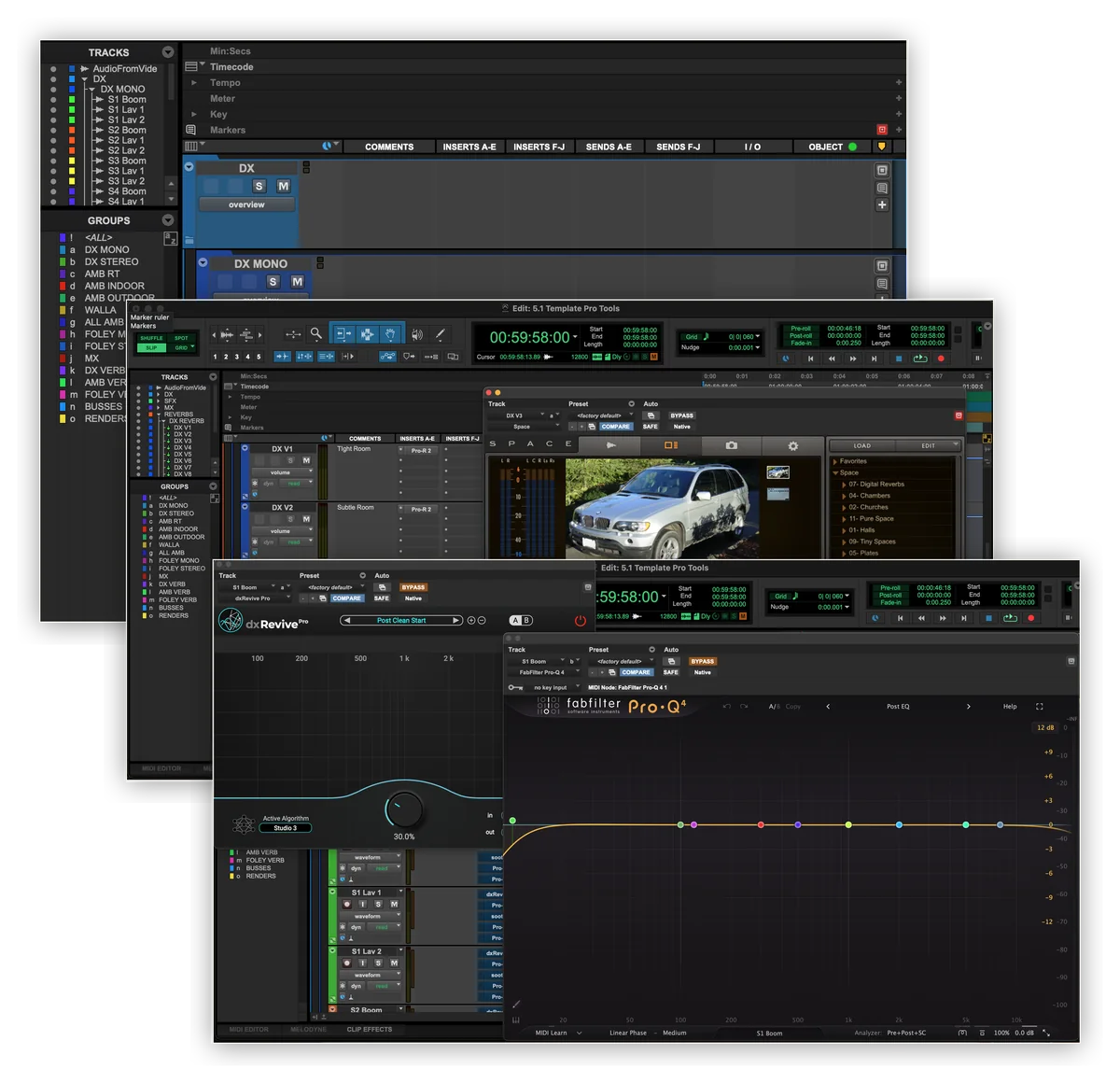Click Pro-Q 4 previous preset arrow
Image resolution: width=1120 pixels, height=1083 pixels.
[828, 707]
